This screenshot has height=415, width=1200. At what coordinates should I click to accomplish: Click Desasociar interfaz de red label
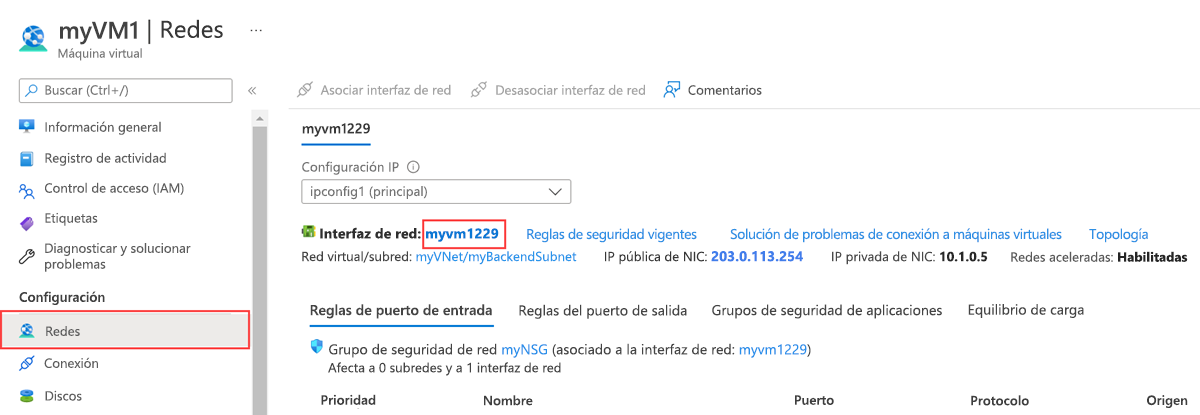tap(570, 90)
